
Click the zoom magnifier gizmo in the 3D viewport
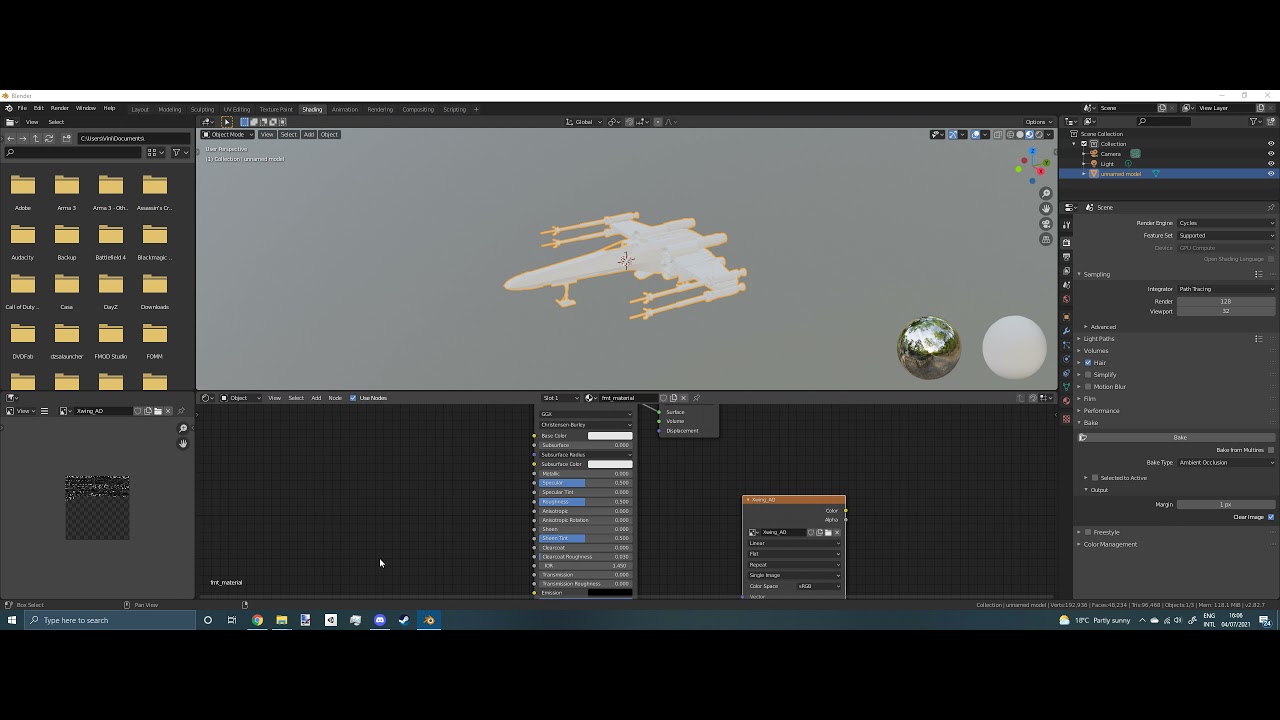(x=1046, y=194)
